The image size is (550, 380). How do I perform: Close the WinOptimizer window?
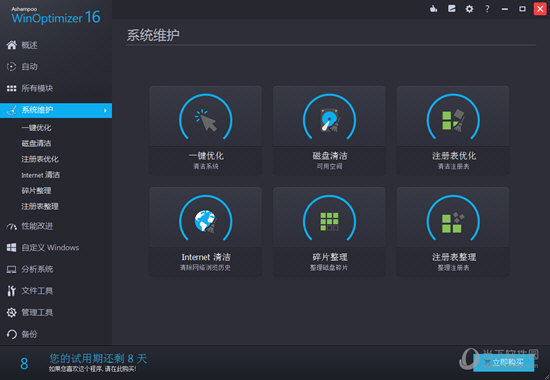tap(540, 9)
